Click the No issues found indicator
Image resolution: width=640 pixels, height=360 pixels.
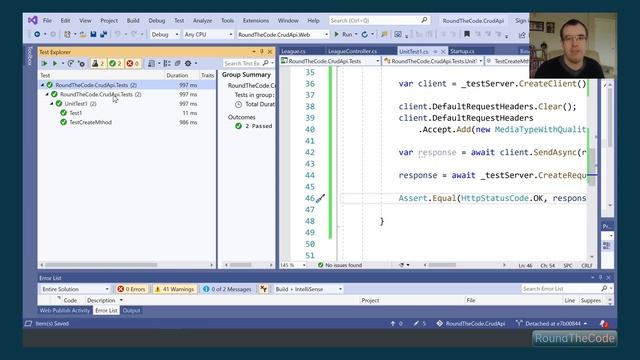pos(340,265)
